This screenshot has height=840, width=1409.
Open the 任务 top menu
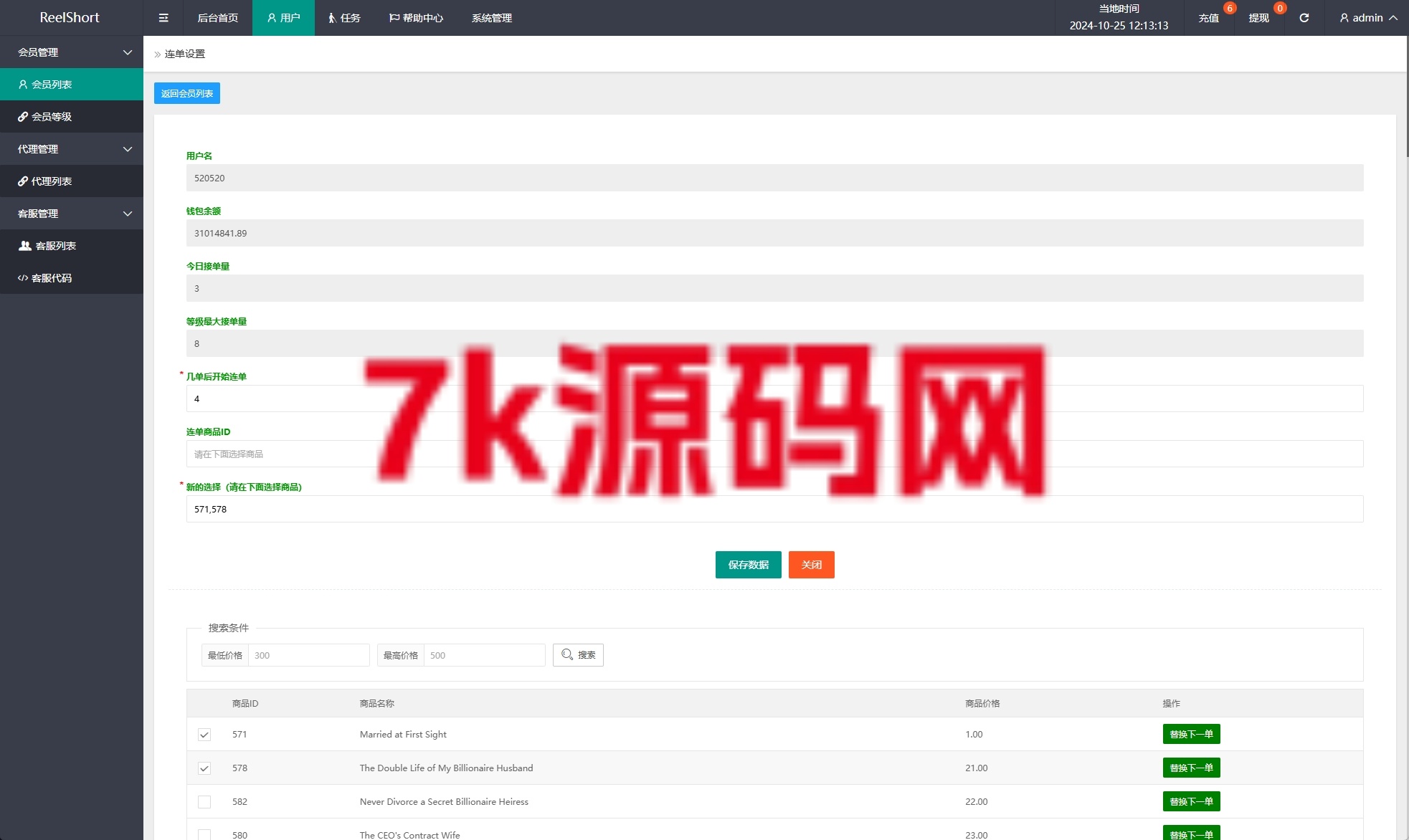click(343, 18)
